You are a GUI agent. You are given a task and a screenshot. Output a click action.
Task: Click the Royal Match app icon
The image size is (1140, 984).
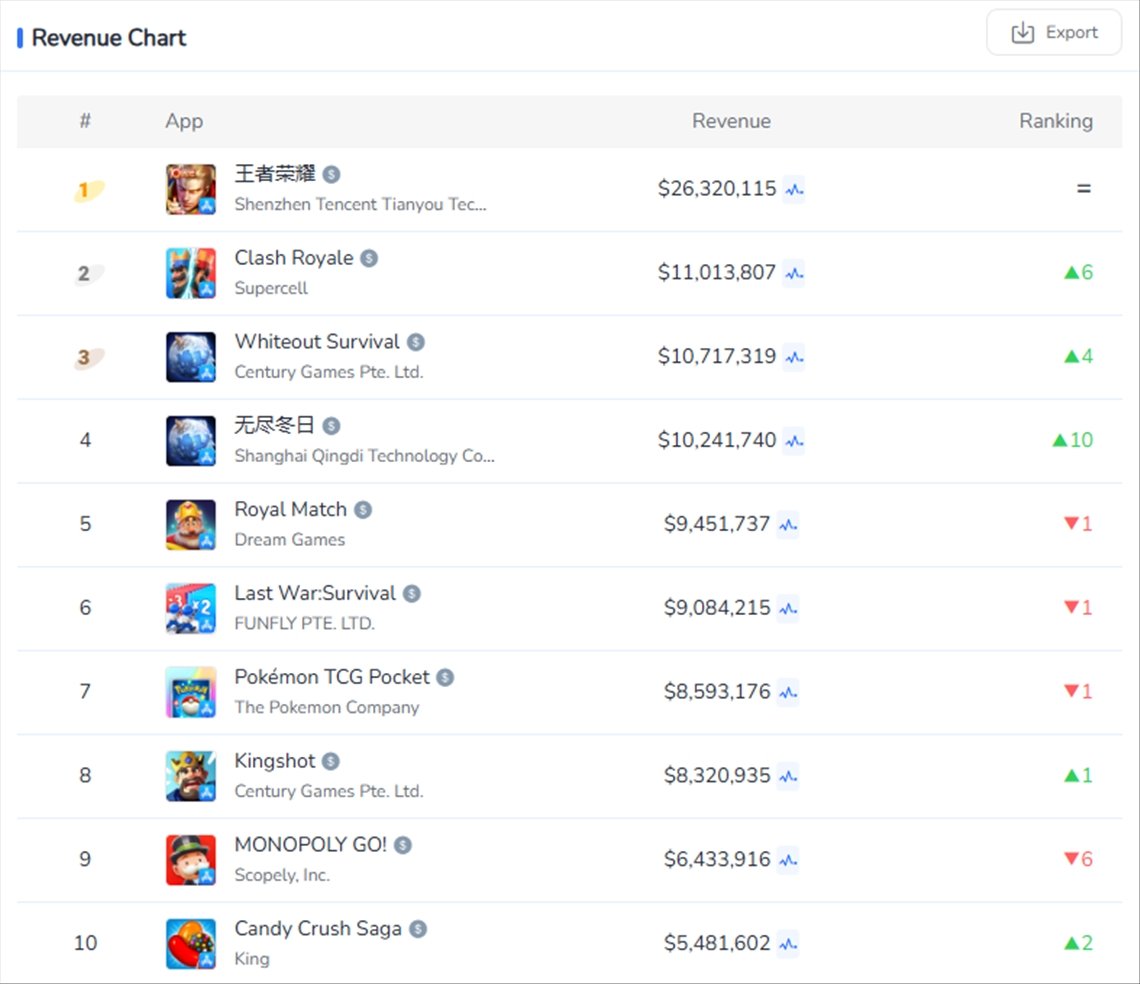point(191,524)
